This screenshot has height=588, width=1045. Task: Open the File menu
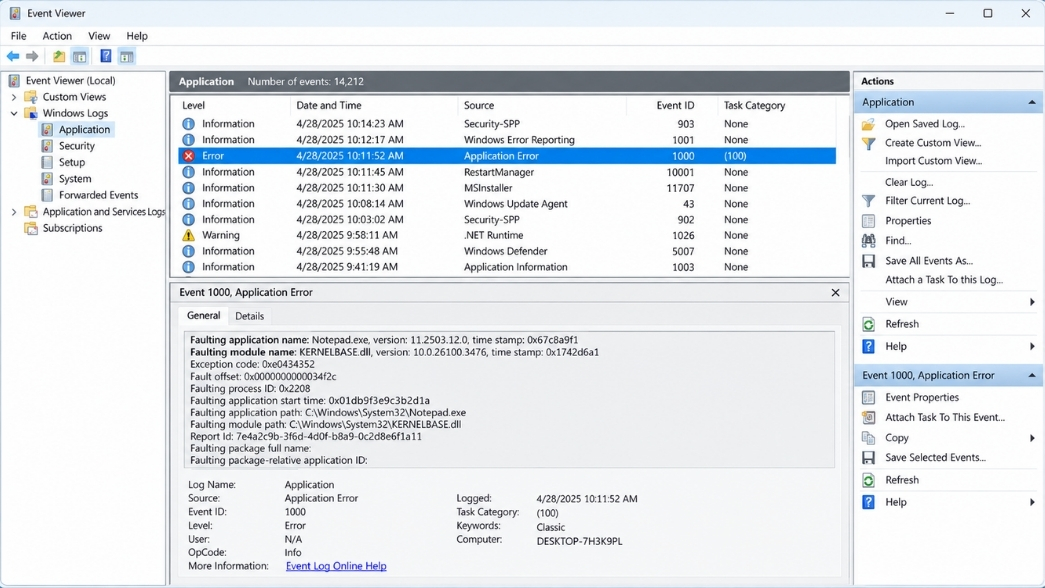(x=19, y=36)
